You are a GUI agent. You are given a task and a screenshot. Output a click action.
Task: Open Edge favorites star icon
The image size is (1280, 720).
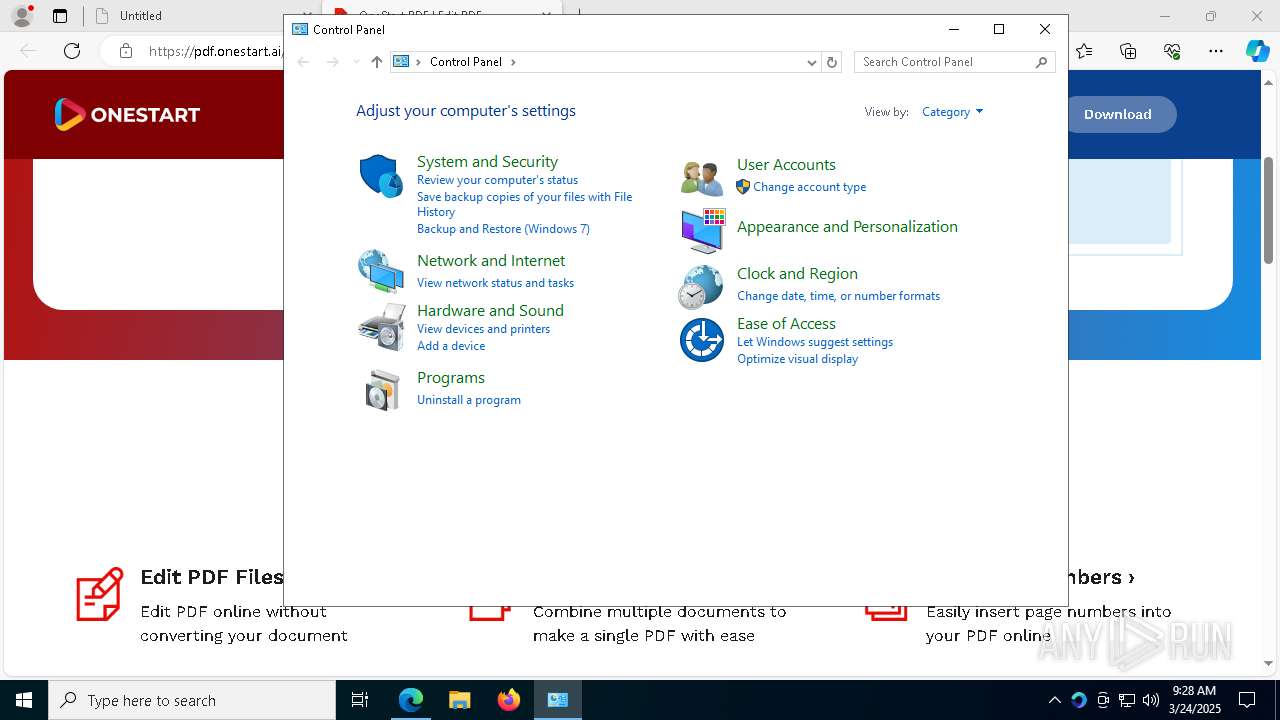1084,51
